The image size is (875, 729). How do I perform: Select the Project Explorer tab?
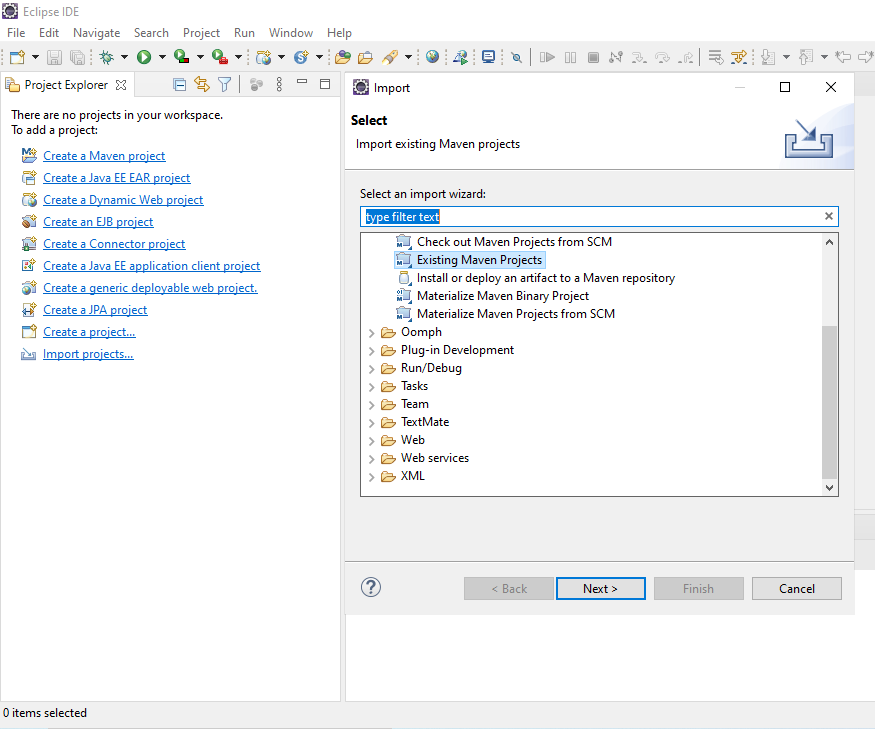66,85
